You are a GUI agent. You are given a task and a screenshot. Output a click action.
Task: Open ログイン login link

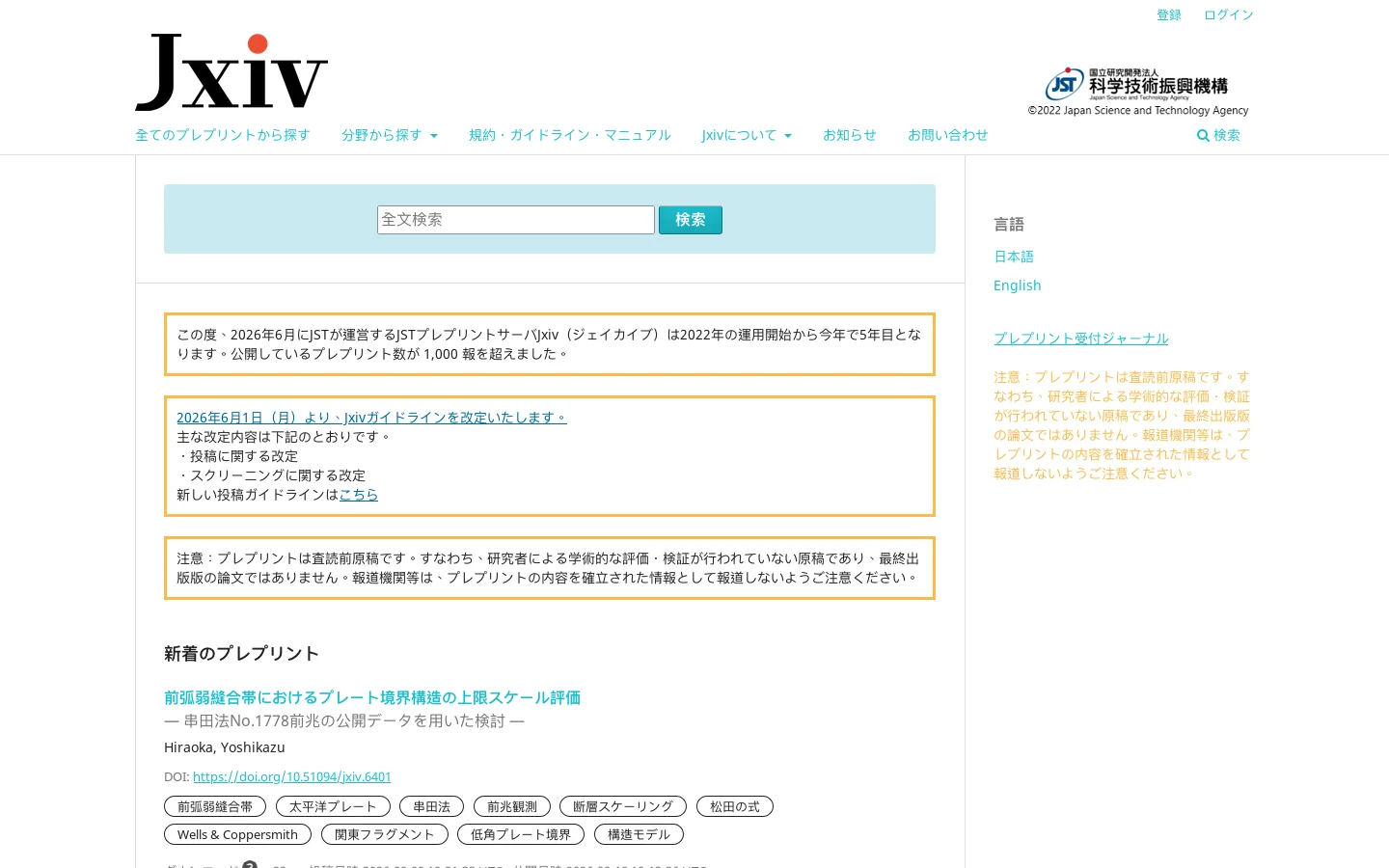[1229, 14]
